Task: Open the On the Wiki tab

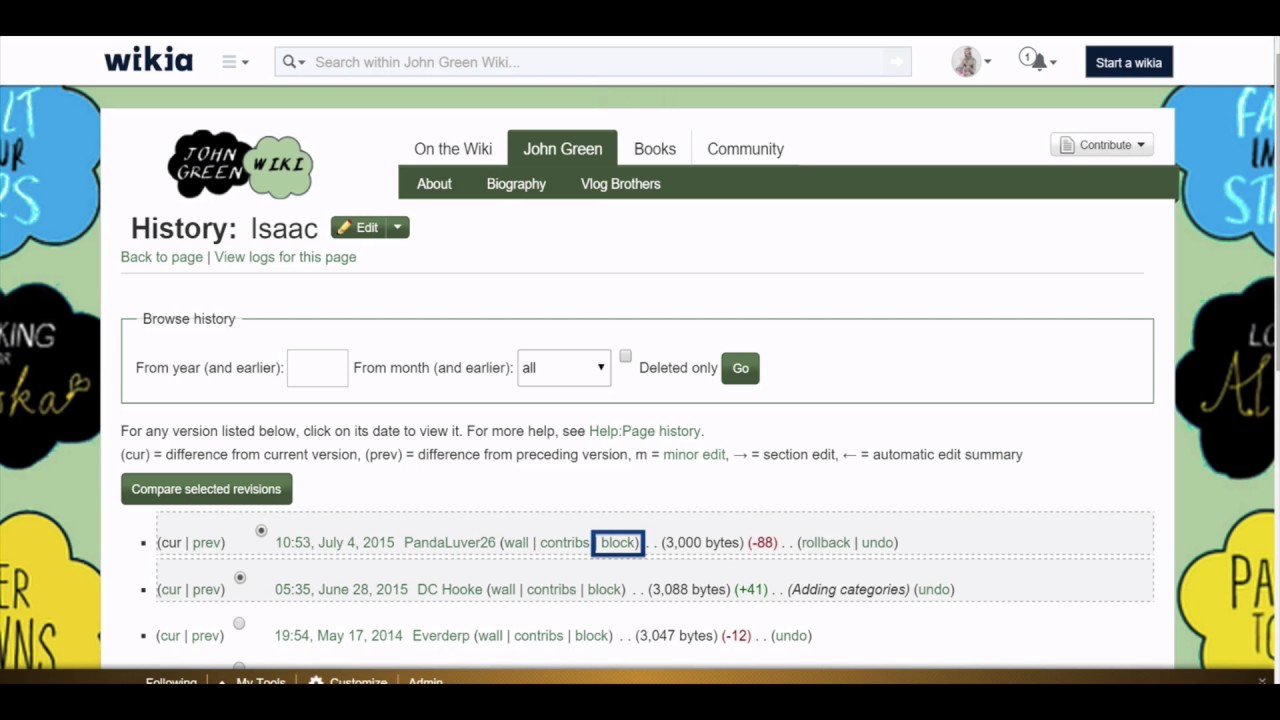Action: click(x=453, y=149)
